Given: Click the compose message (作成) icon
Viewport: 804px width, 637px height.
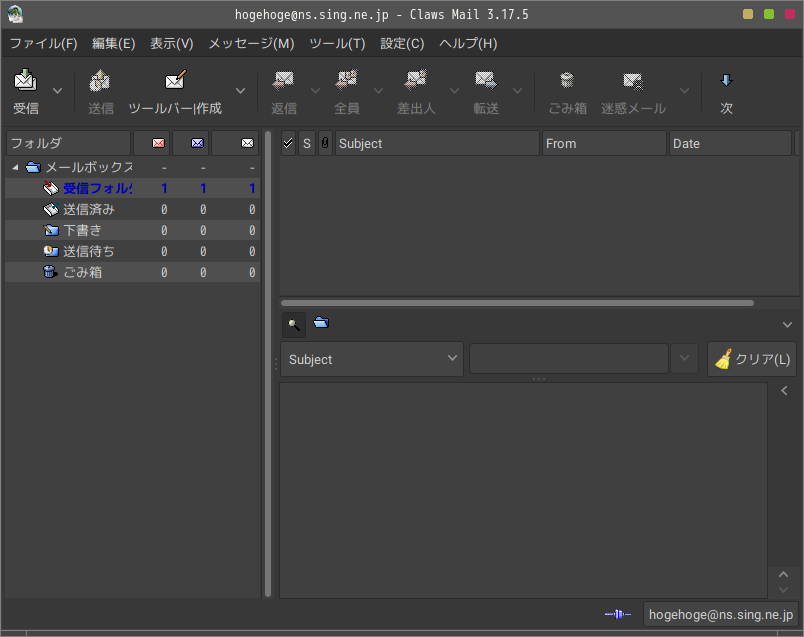Looking at the screenshot, I should pyautogui.click(x=175, y=81).
